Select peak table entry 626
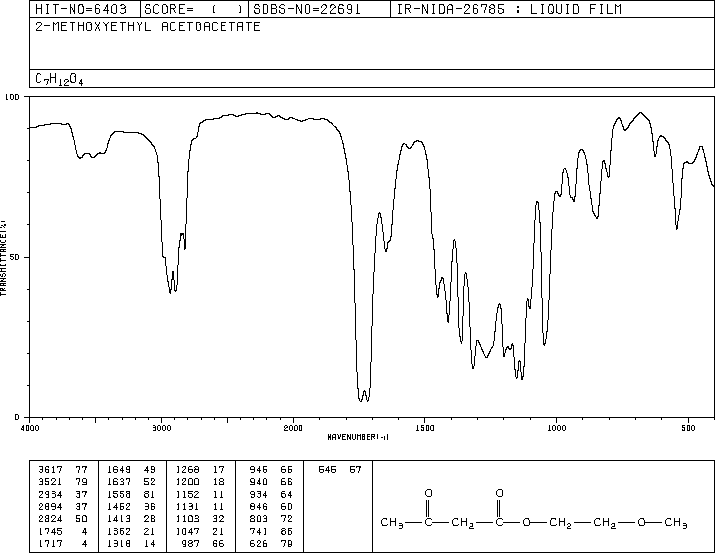The image size is (715, 553). tap(259, 544)
